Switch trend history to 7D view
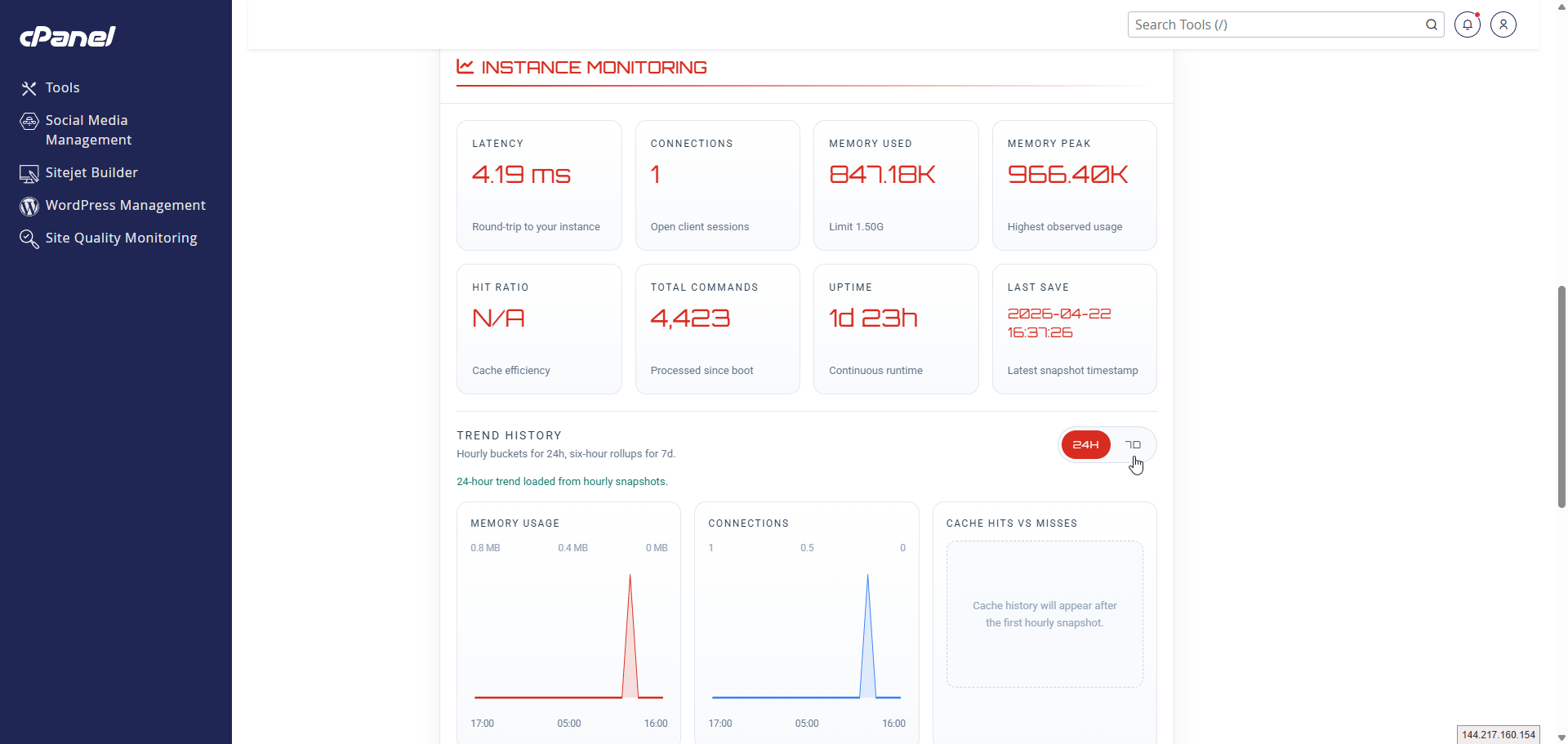Viewport: 1568px width, 744px height. (1134, 444)
